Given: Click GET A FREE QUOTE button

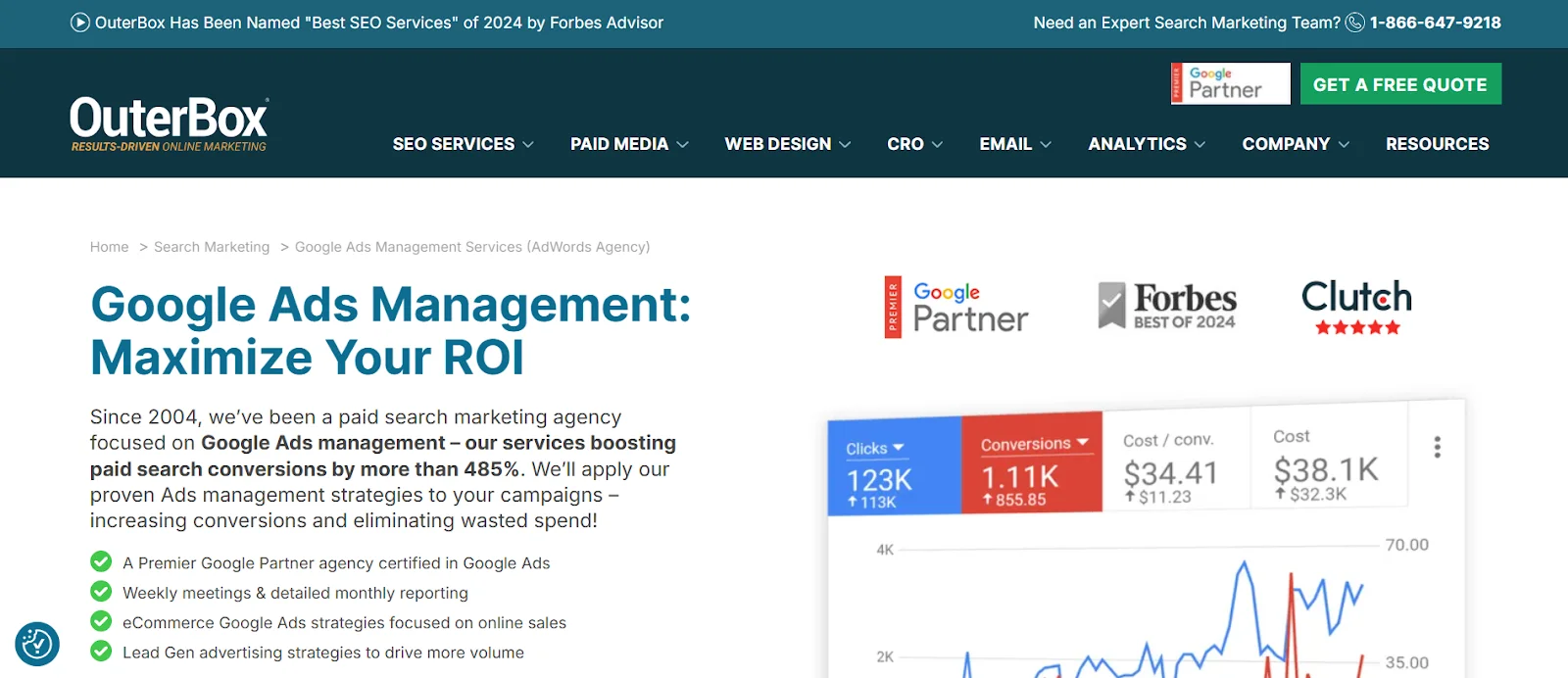Looking at the screenshot, I should coord(1400,84).
